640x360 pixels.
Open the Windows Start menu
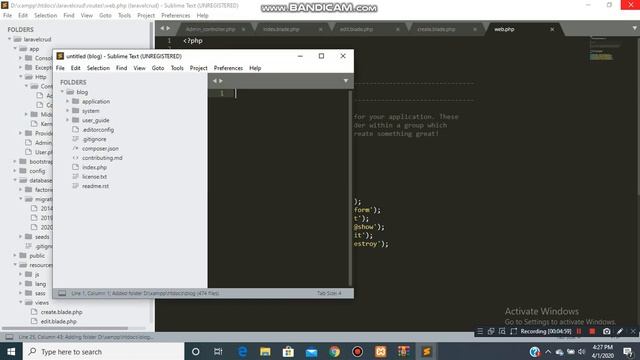pos(11,351)
